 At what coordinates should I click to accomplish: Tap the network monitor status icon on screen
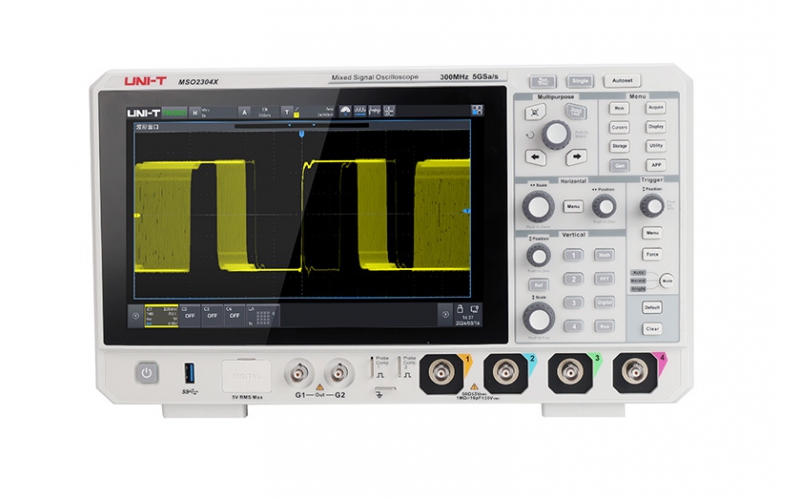[x=474, y=309]
